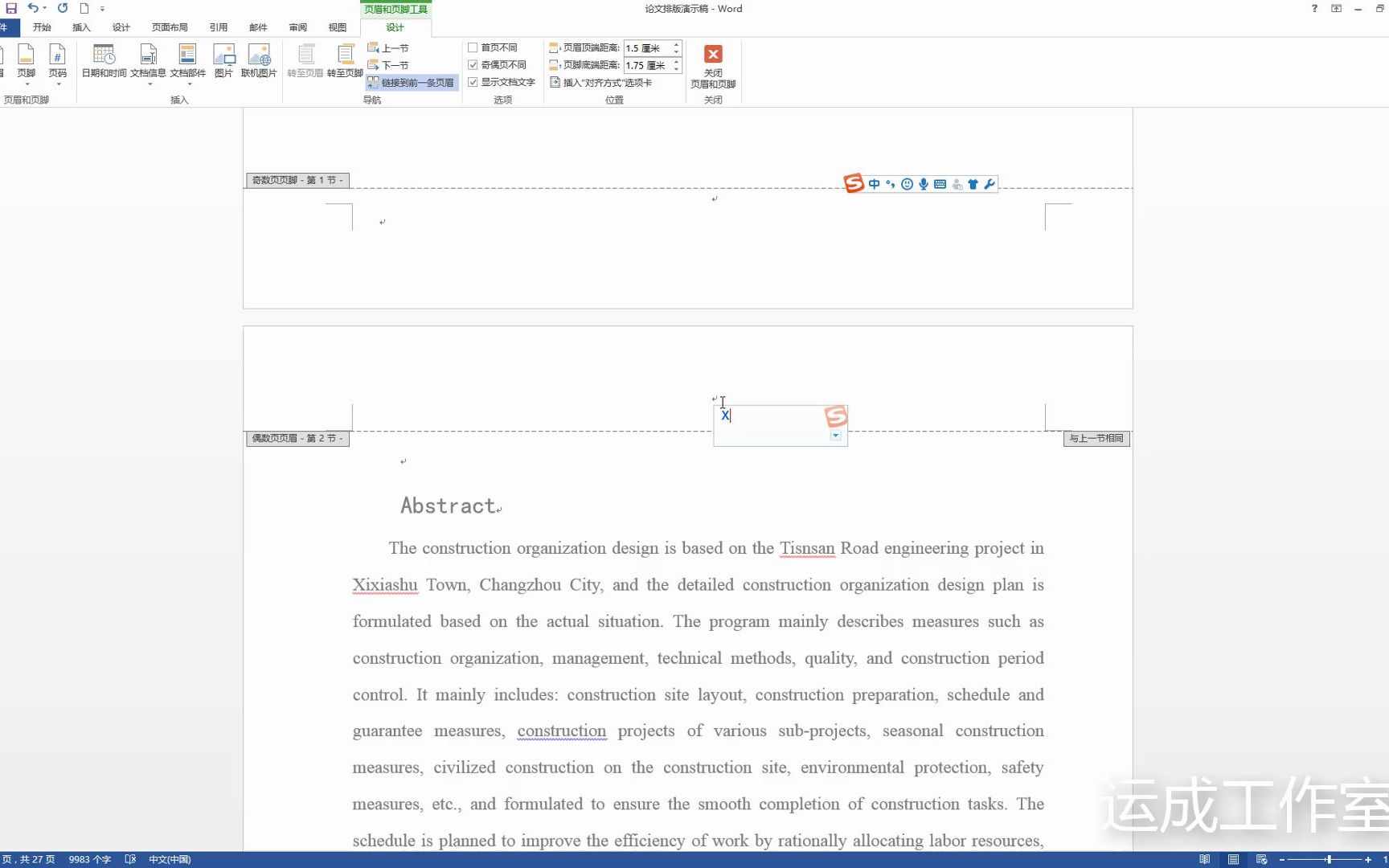Create a new blank document from quick access
Viewport: 1389px width, 868px height.
pos(84,8)
